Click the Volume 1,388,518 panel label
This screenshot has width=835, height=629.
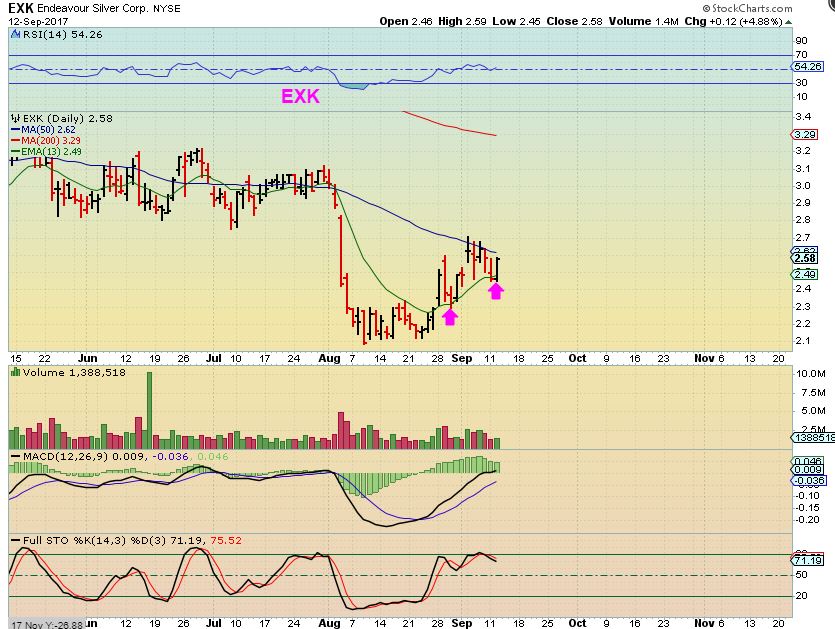[74, 372]
